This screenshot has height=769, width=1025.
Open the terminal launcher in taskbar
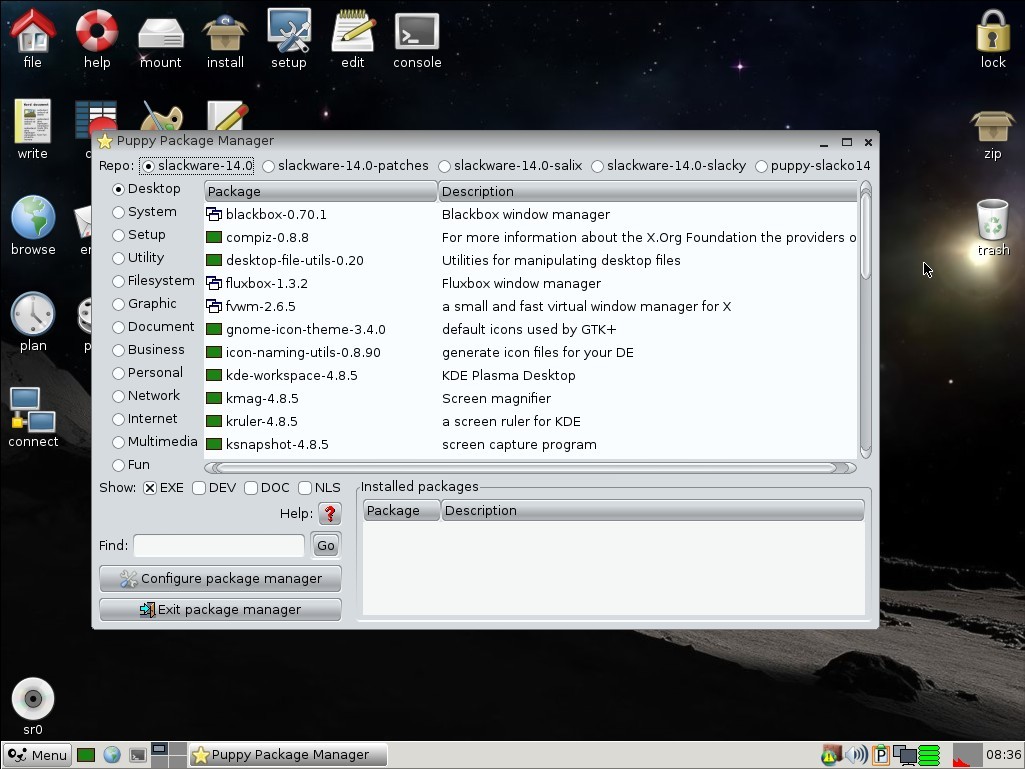(138, 755)
